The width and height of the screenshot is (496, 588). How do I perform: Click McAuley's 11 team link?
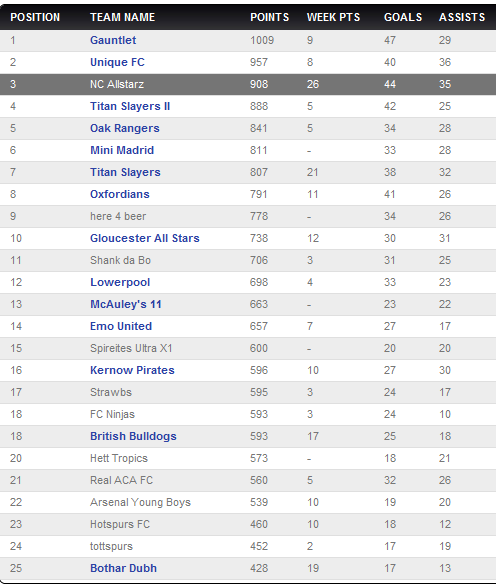[x=126, y=304]
